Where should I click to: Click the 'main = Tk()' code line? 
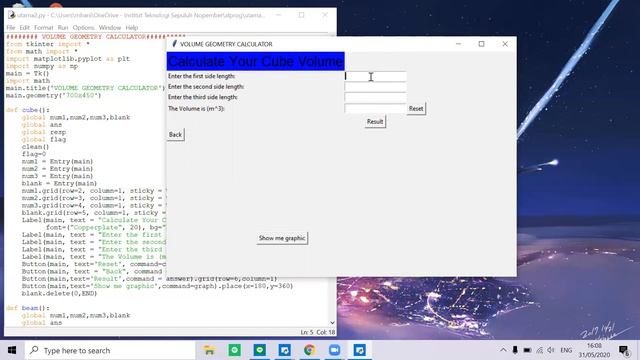click(x=27, y=73)
